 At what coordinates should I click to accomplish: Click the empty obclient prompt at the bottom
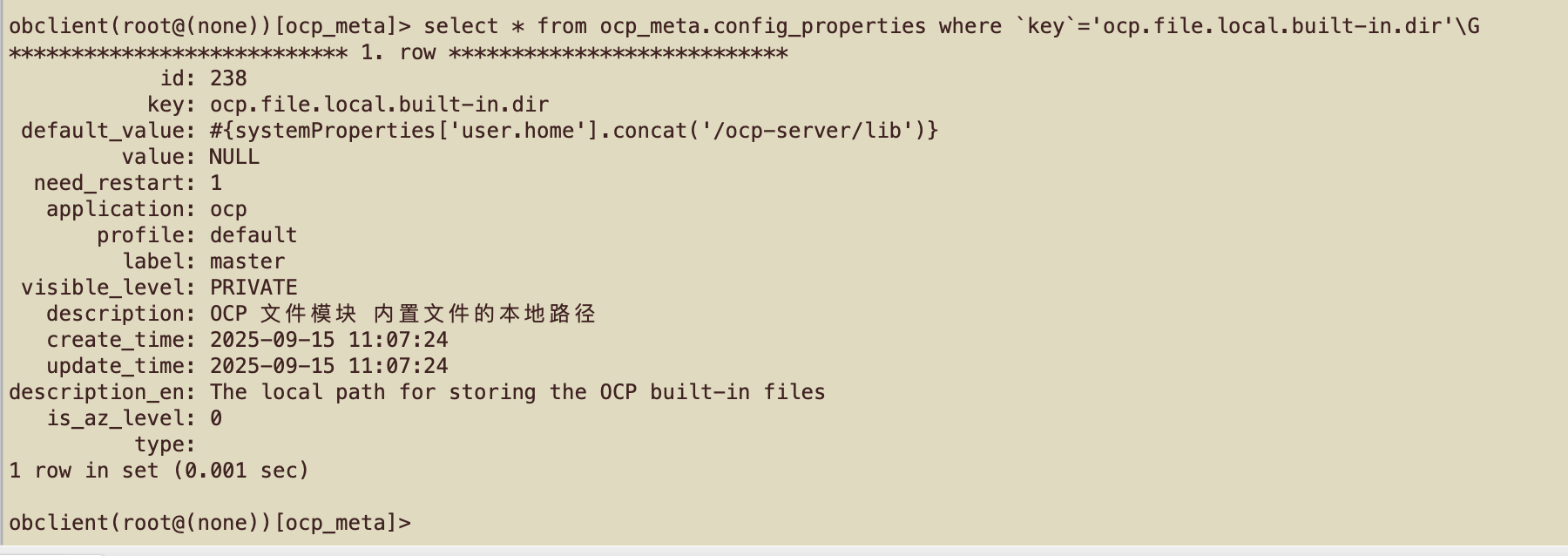click(210, 523)
